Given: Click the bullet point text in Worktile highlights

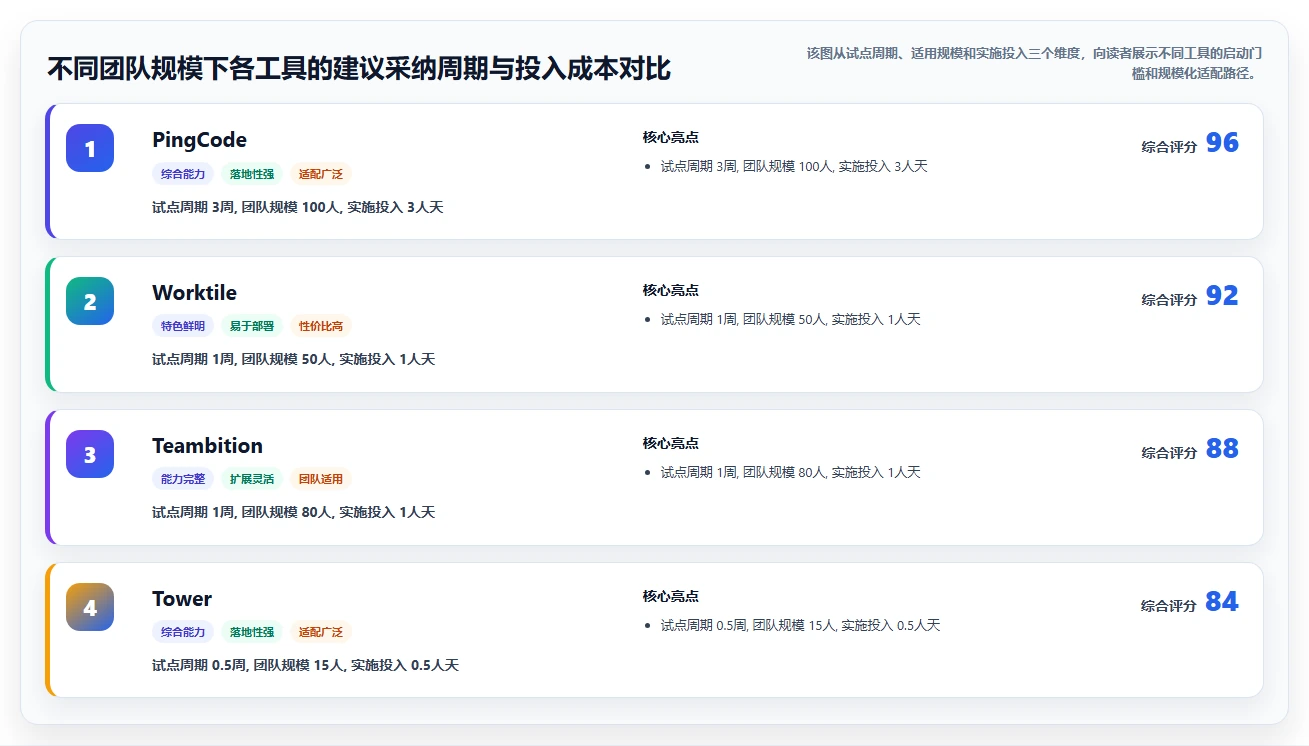Looking at the screenshot, I should click(790, 319).
